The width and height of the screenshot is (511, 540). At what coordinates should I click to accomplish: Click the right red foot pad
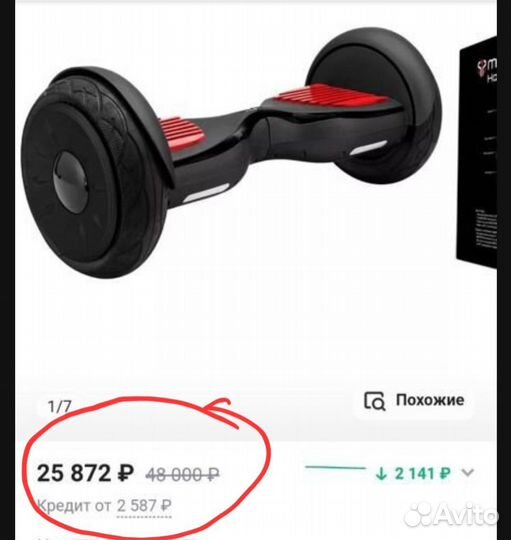pos(334,95)
